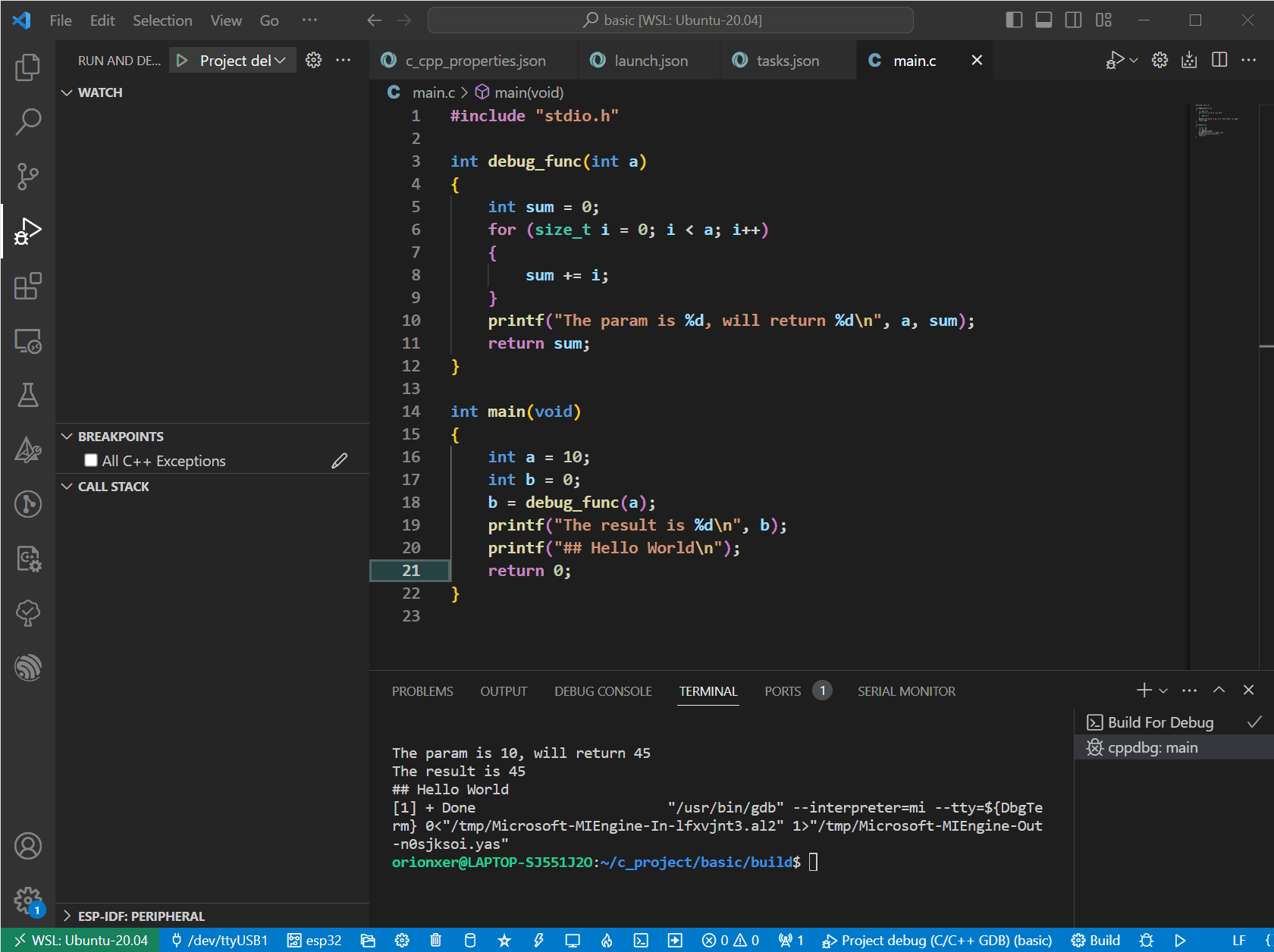This screenshot has width=1274, height=952.
Task: Click the SDK config gear icon in status bar
Action: [402, 940]
